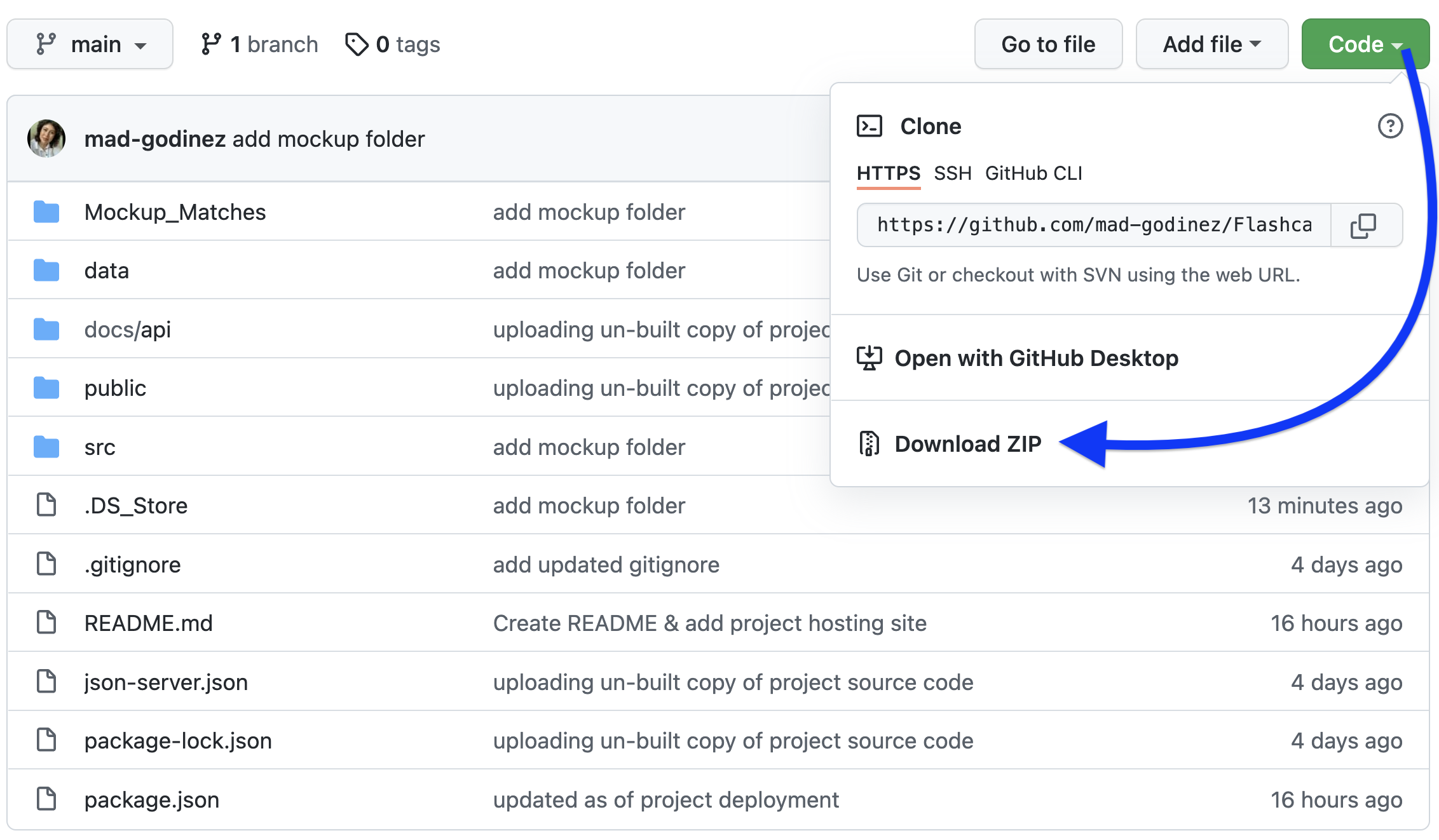1439x840 pixels.
Task: Open the Mockup_Matches folder icon
Action: tap(45, 212)
